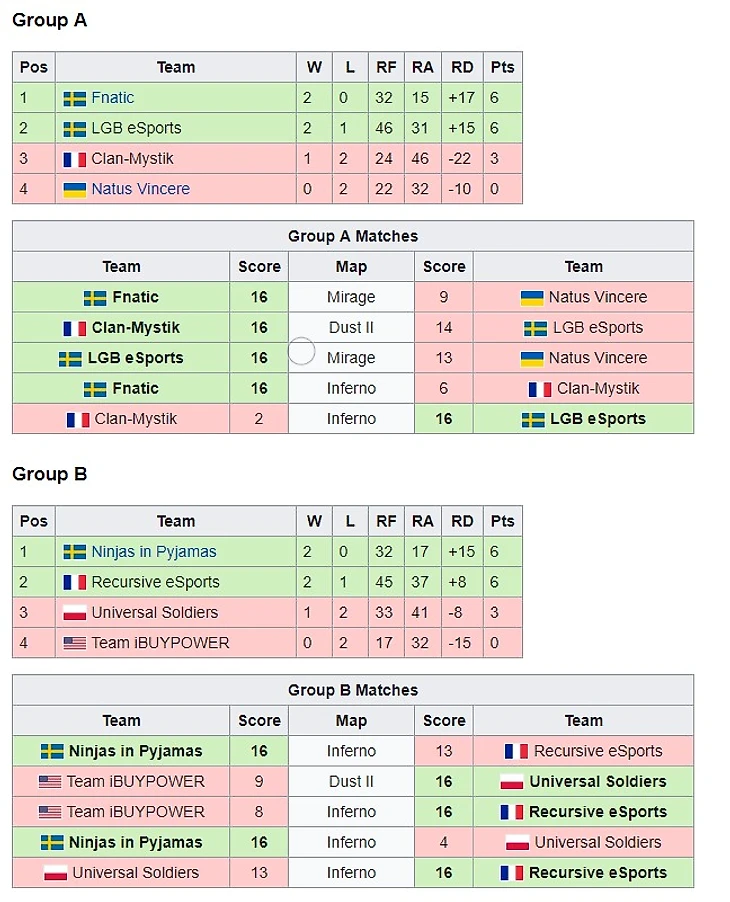Select the Group B Matches table header
730x902 pixels.
tap(353, 690)
